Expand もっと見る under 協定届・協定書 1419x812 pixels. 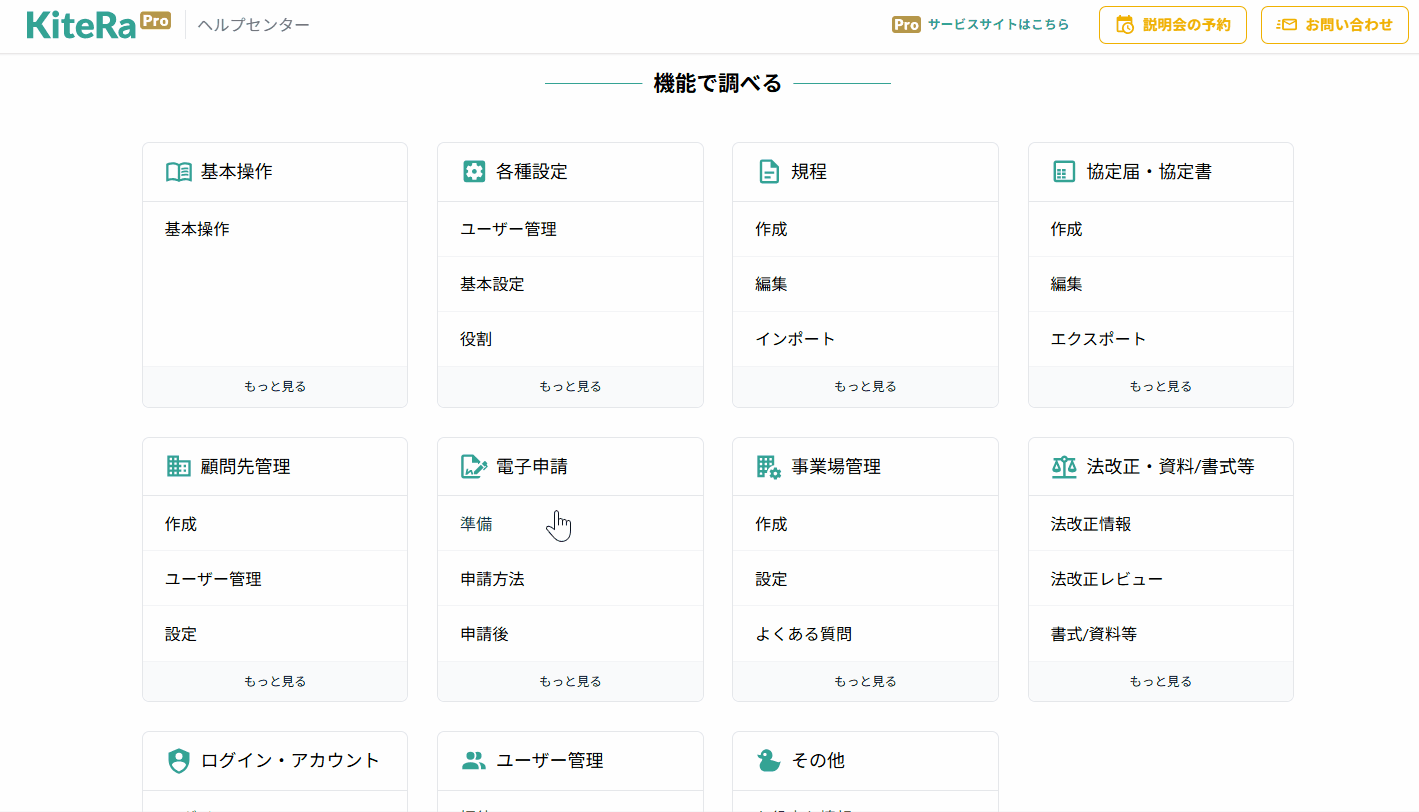point(1161,386)
